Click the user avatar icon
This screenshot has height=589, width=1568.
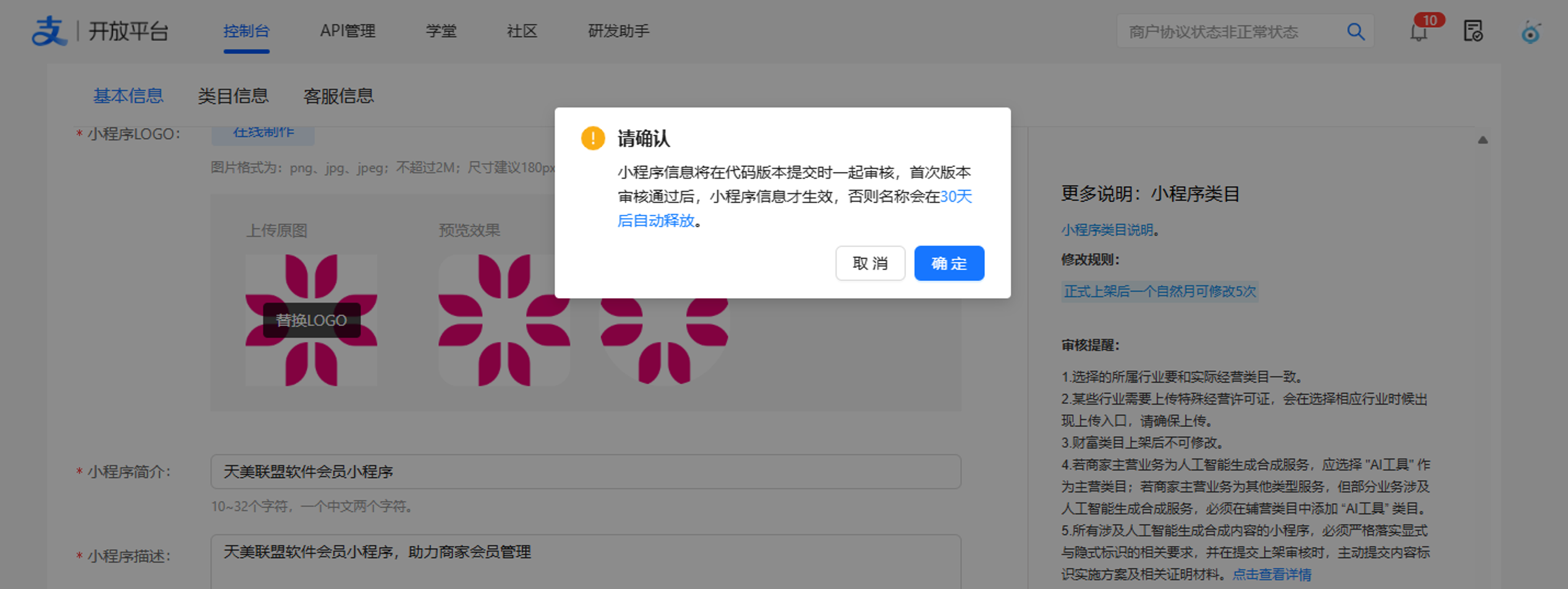(1531, 32)
